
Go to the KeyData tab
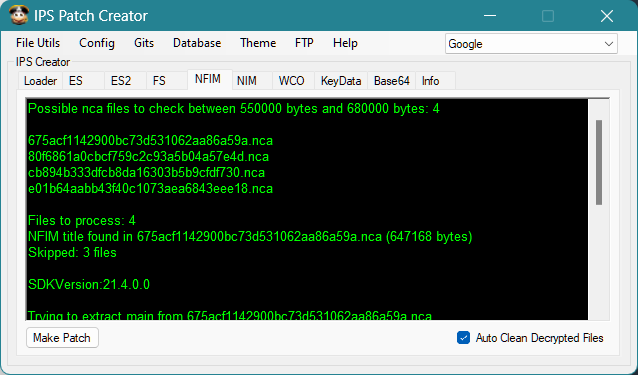341,81
